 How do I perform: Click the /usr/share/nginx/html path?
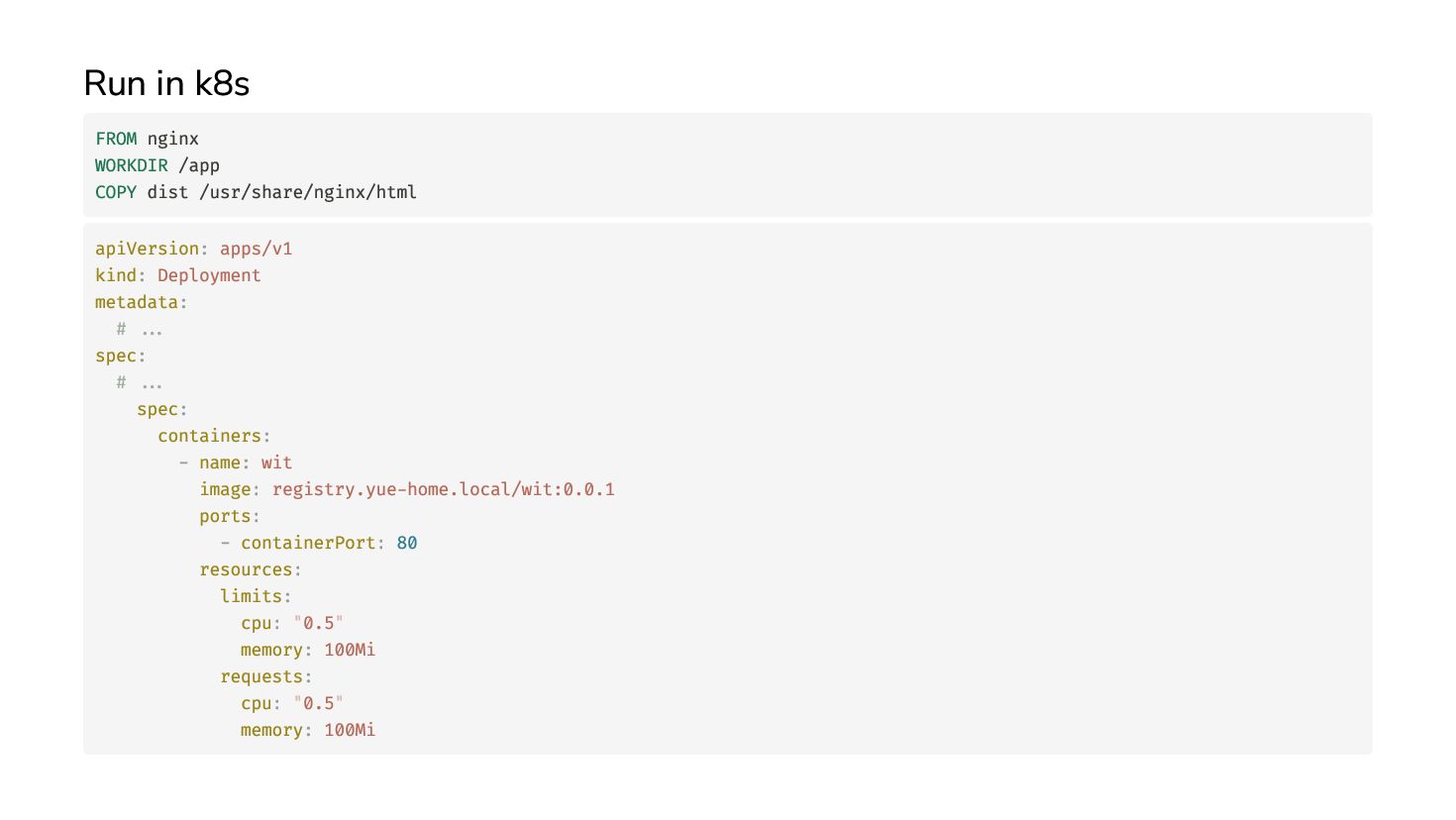pos(308,192)
